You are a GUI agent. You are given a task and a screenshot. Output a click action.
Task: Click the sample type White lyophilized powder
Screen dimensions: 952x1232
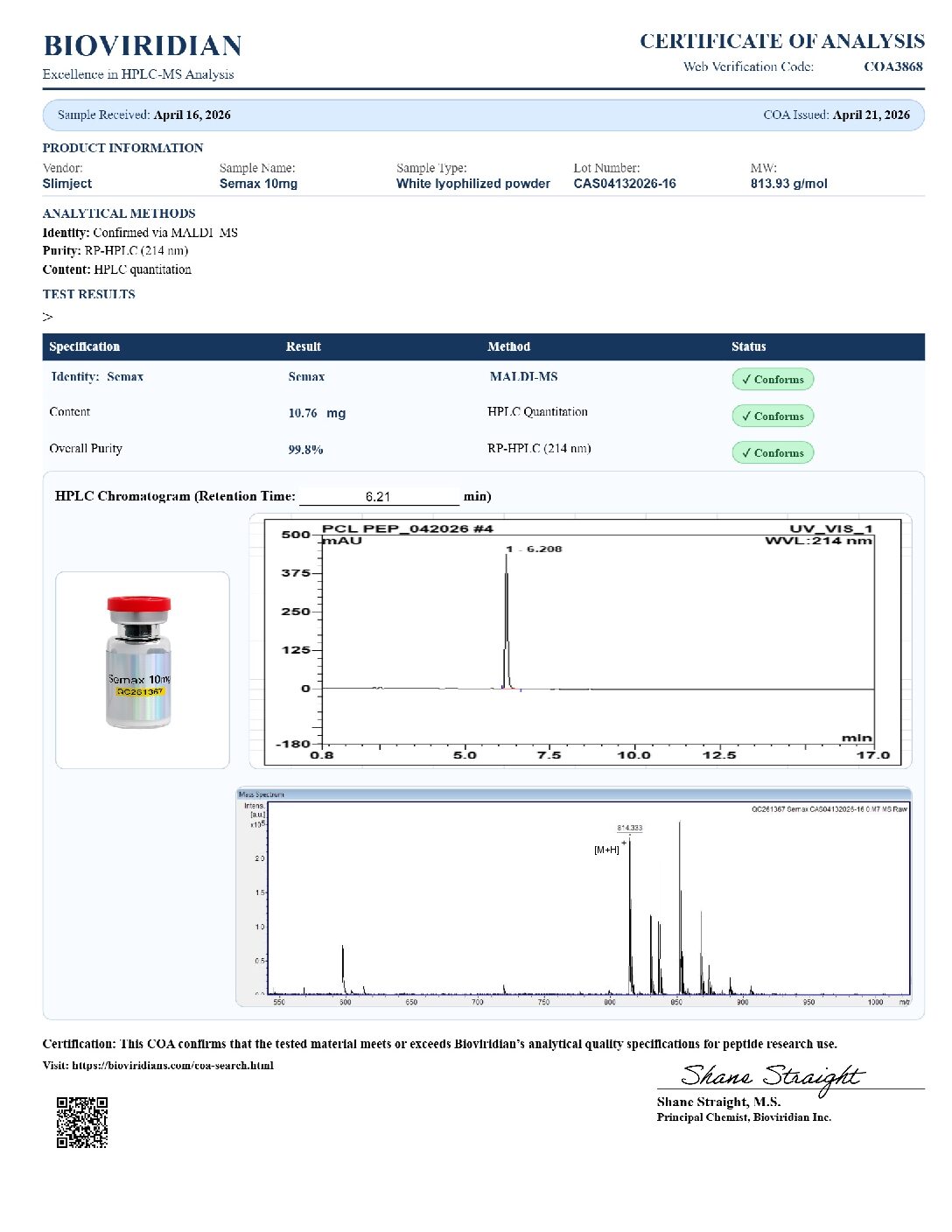(x=473, y=184)
